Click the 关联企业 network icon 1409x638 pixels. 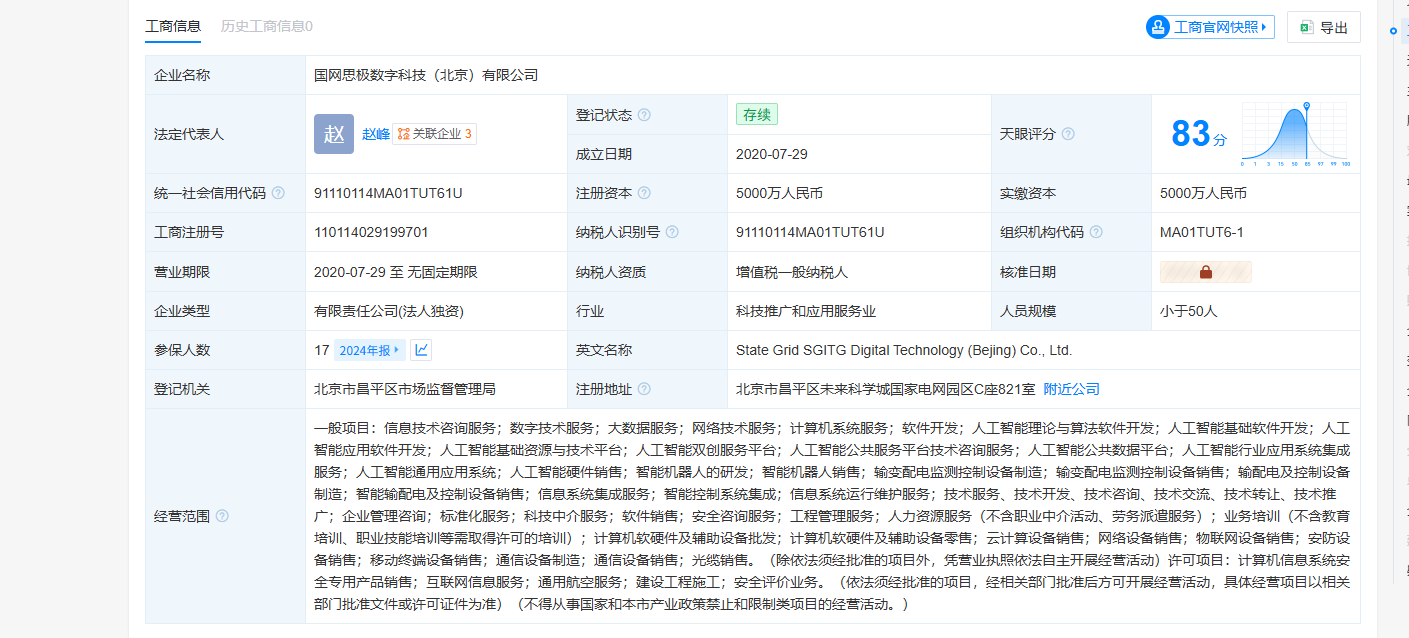(x=404, y=134)
